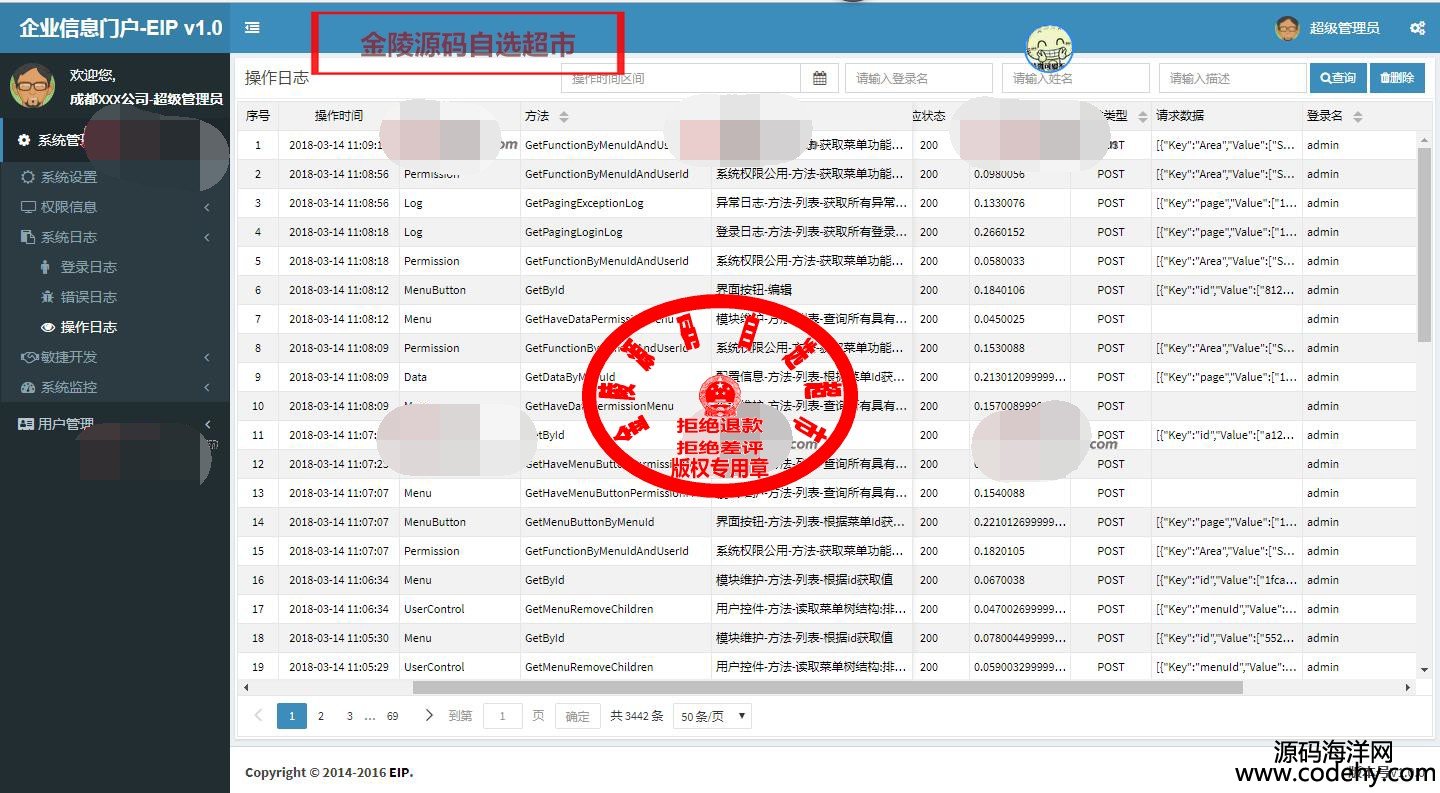Open the settings gears icon at top right
This screenshot has width=1440, height=793.
(1417, 28)
